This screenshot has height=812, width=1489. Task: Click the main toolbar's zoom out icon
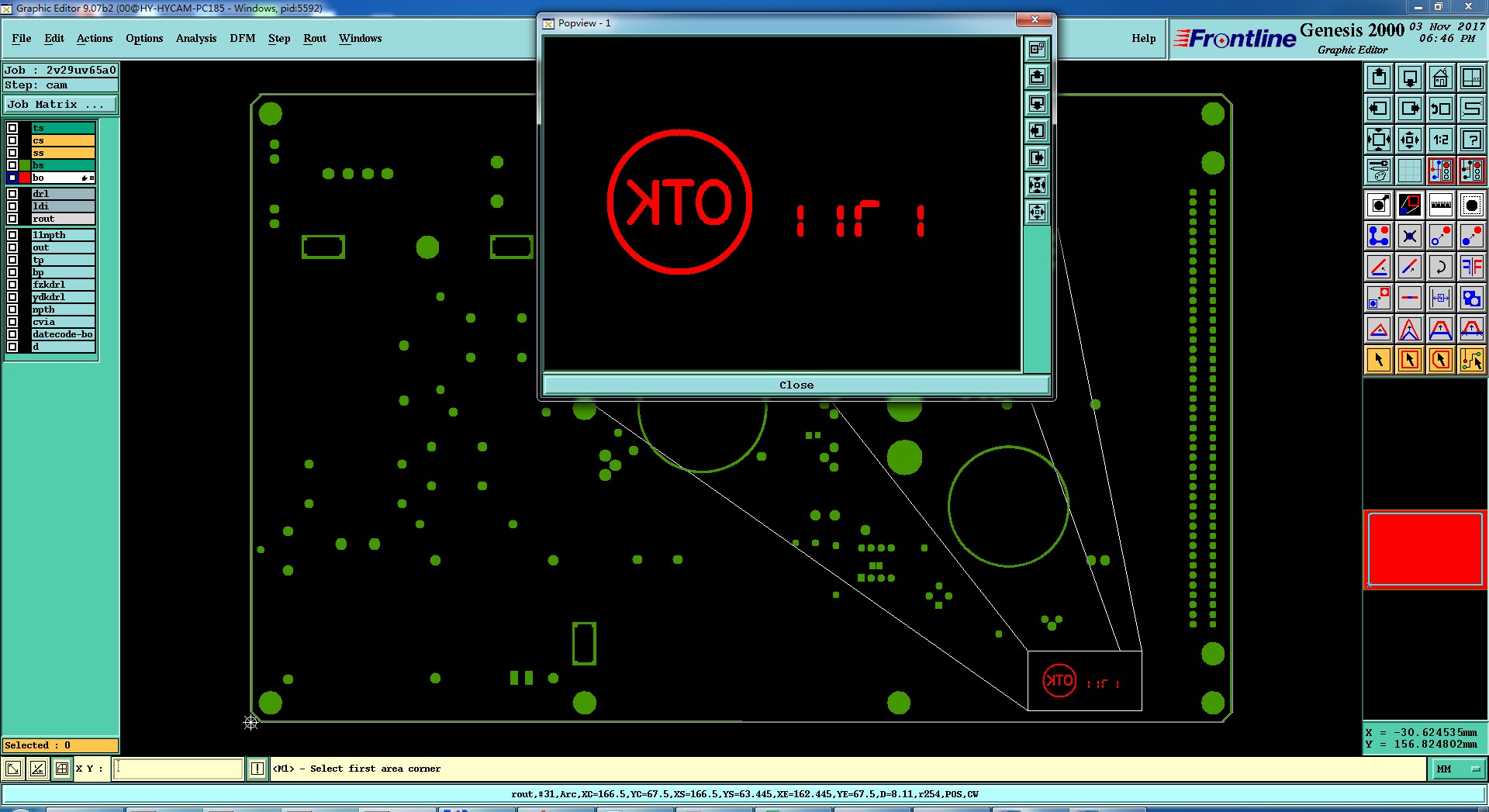1410,140
